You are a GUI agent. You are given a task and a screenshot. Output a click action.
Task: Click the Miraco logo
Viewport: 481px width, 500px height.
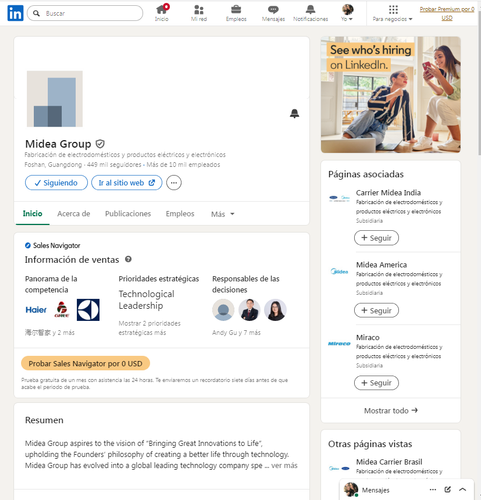339,344
